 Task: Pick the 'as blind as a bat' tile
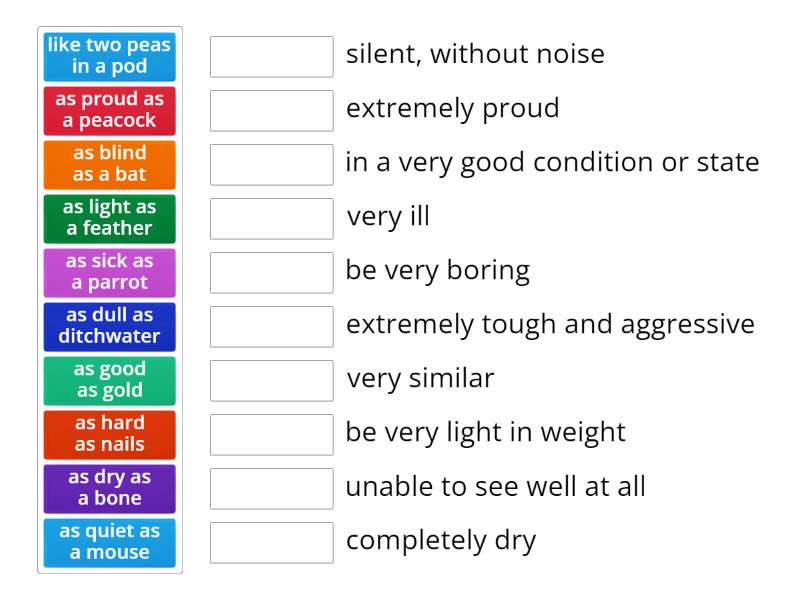pos(110,165)
